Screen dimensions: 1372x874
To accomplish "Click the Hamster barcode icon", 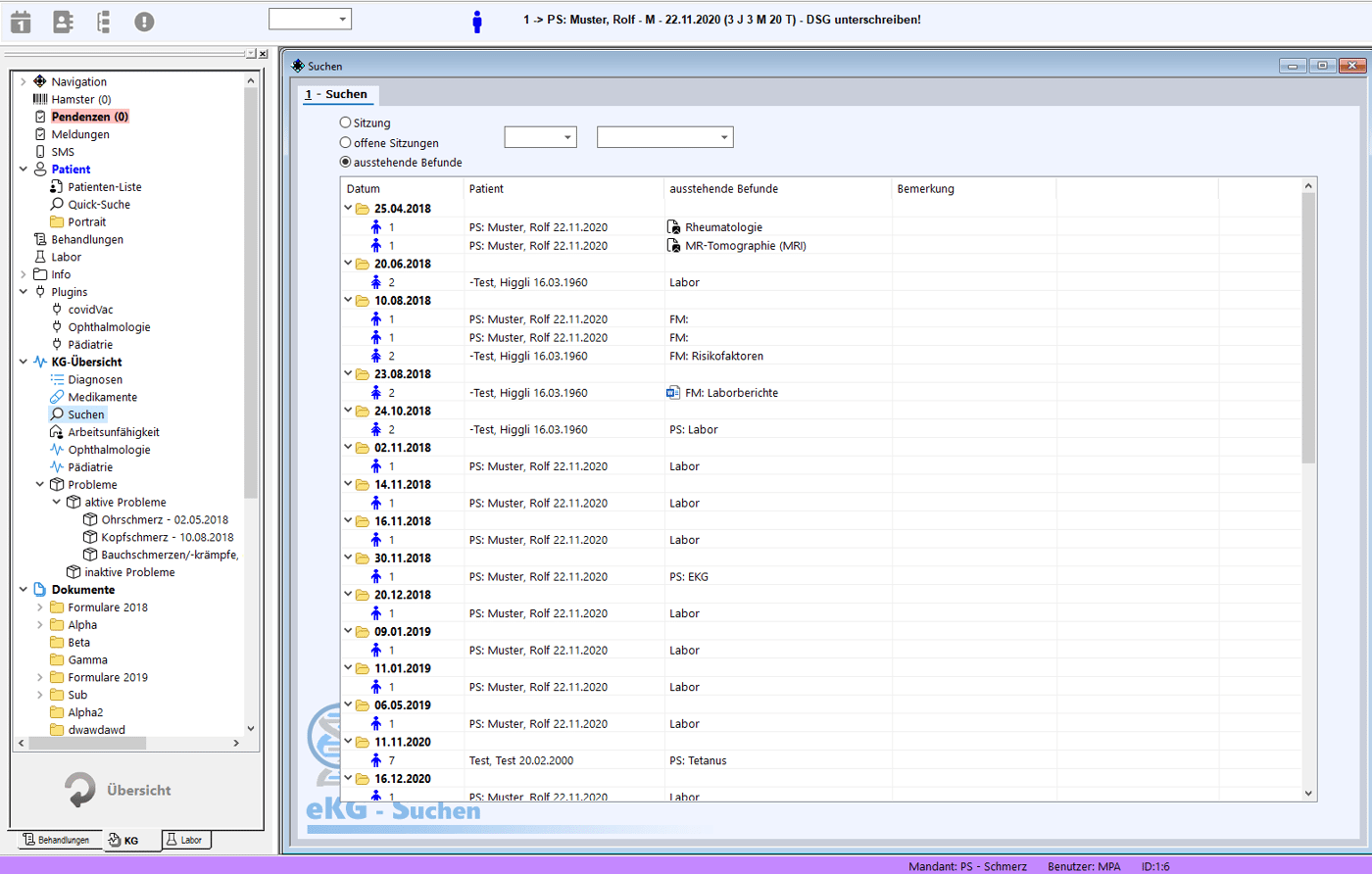I will point(40,99).
